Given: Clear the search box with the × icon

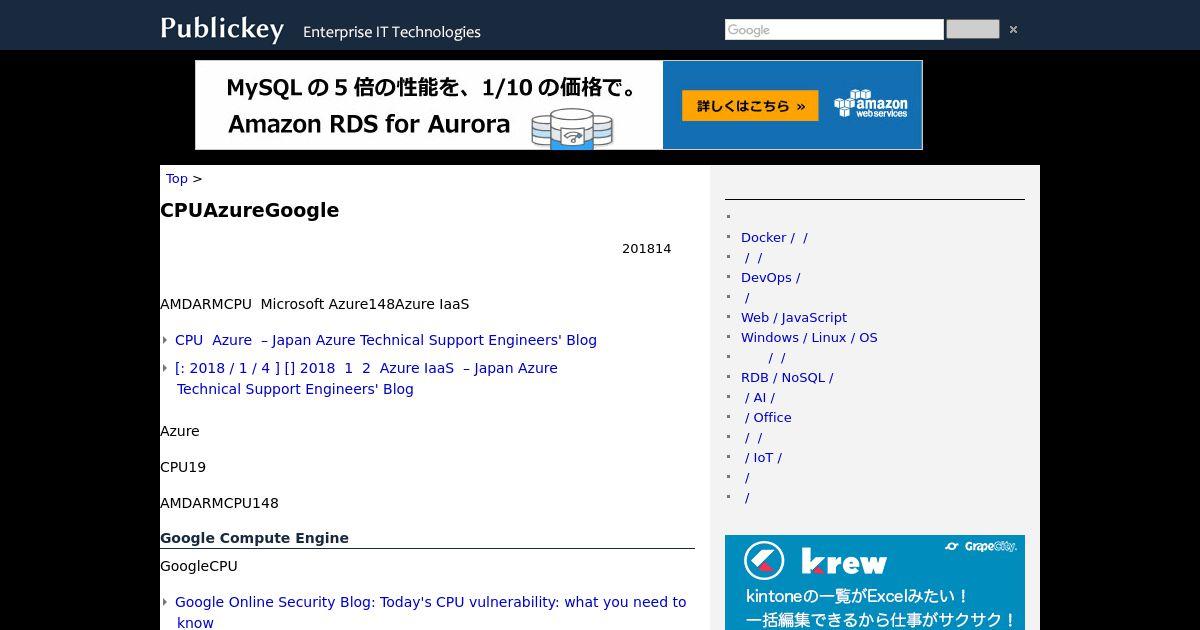Looking at the screenshot, I should click(x=1013, y=30).
